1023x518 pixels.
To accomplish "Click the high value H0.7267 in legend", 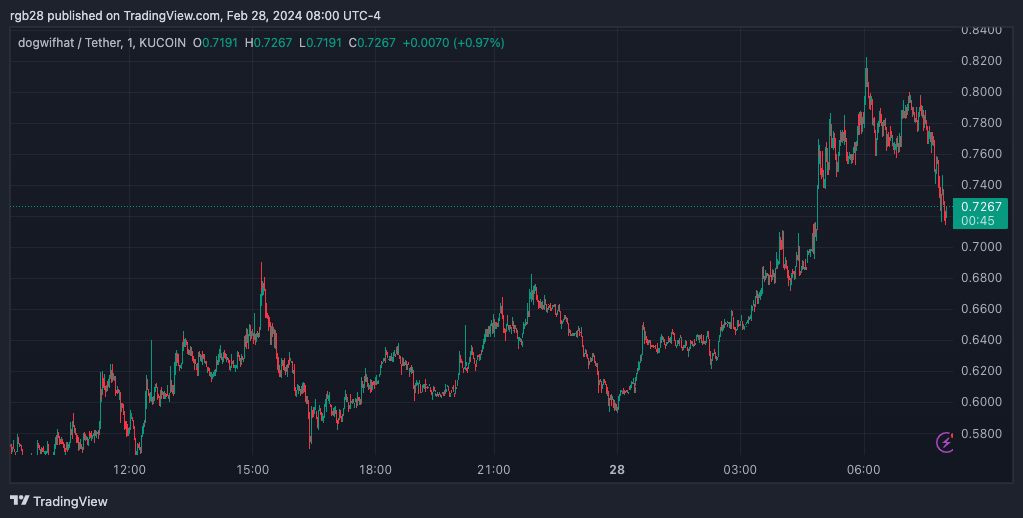I will pos(268,43).
